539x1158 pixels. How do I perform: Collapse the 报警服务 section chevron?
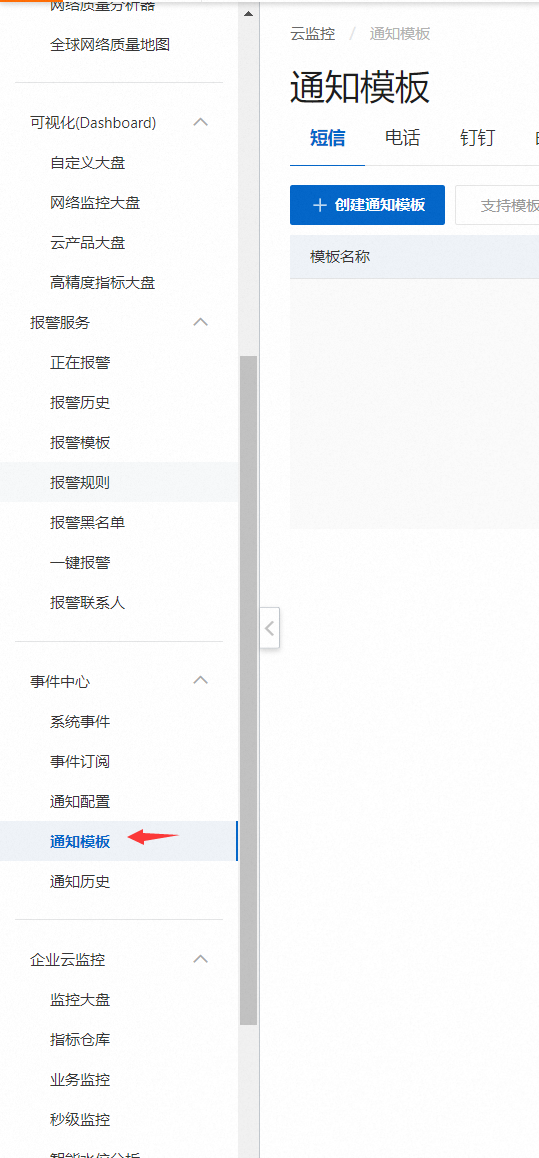coord(200,323)
